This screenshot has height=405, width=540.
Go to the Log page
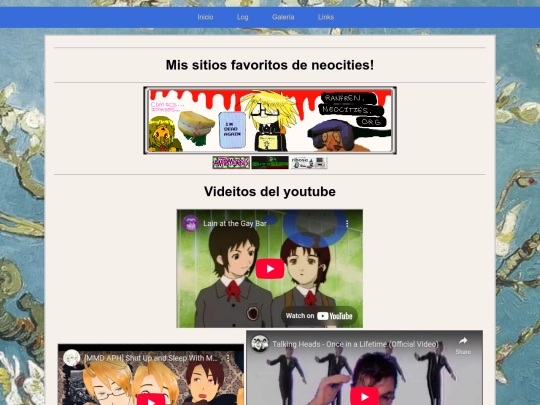click(242, 17)
